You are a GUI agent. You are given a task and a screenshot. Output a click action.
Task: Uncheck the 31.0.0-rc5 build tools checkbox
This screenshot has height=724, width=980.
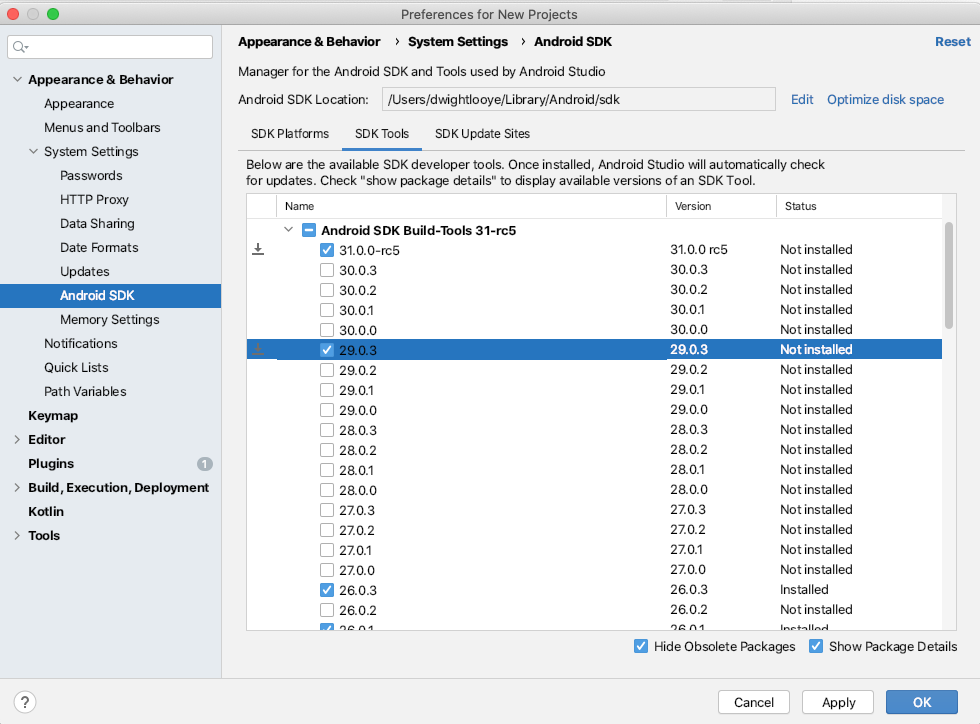[327, 250]
